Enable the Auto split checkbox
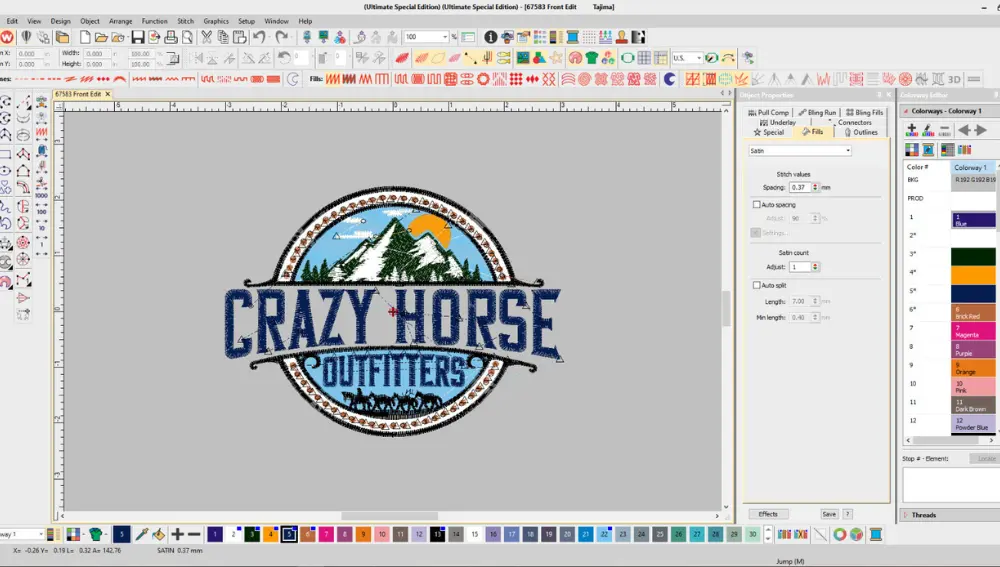 click(x=756, y=285)
